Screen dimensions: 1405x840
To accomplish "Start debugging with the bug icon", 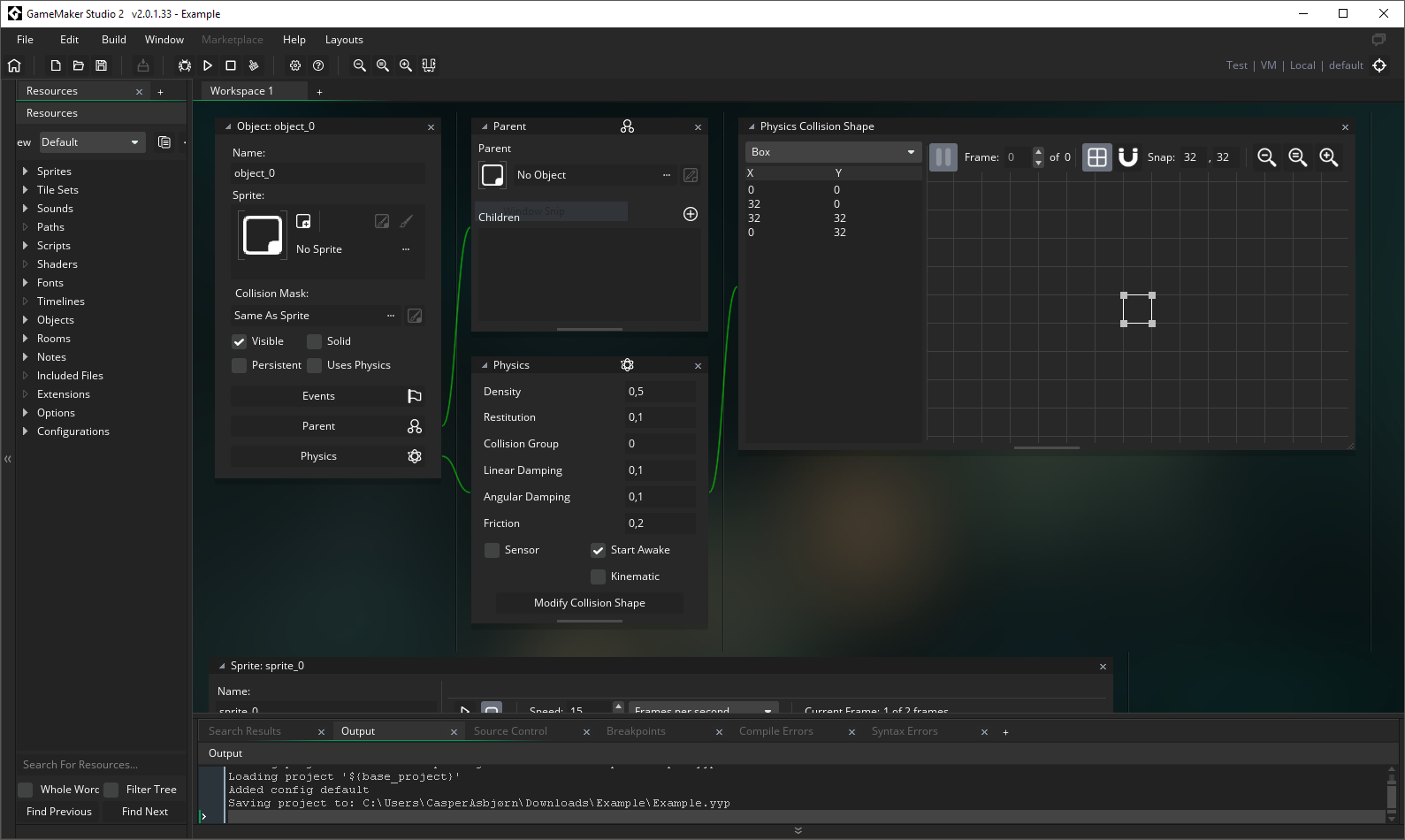I will click(185, 65).
